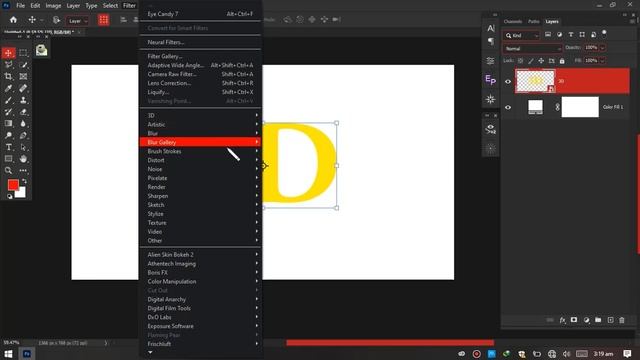This screenshot has width=640, height=360.
Task: Select the Clone Stamp tool
Action: (23, 100)
